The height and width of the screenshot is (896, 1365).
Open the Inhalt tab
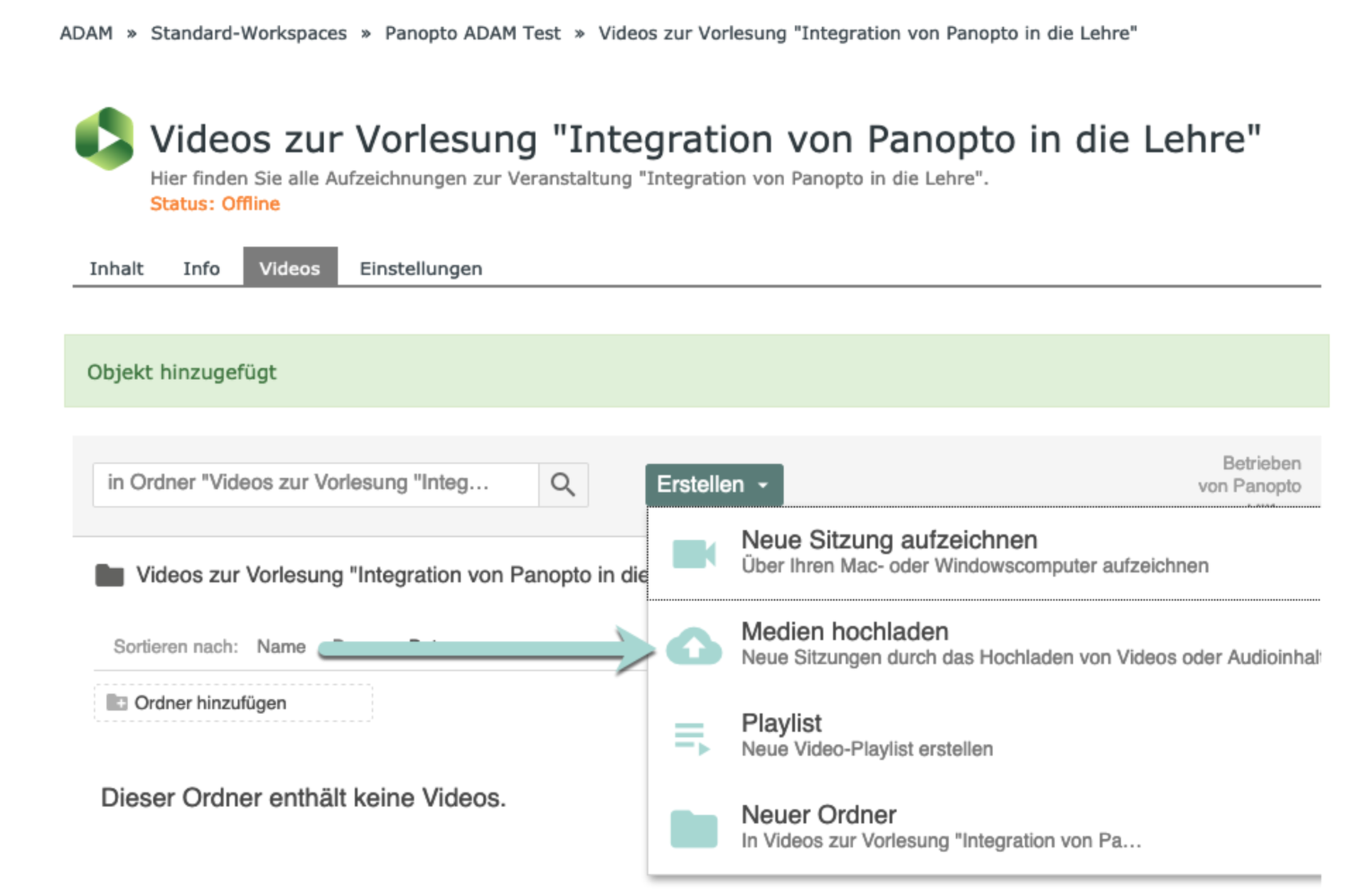click(x=116, y=269)
